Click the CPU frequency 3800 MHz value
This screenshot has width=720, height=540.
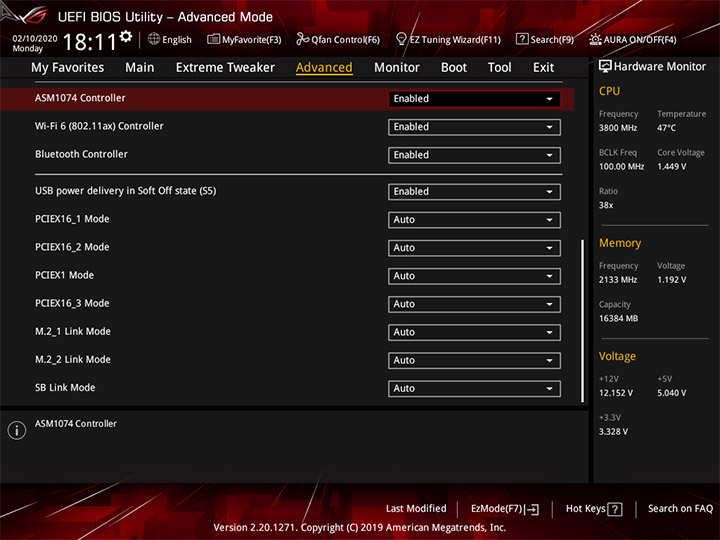[618, 128]
